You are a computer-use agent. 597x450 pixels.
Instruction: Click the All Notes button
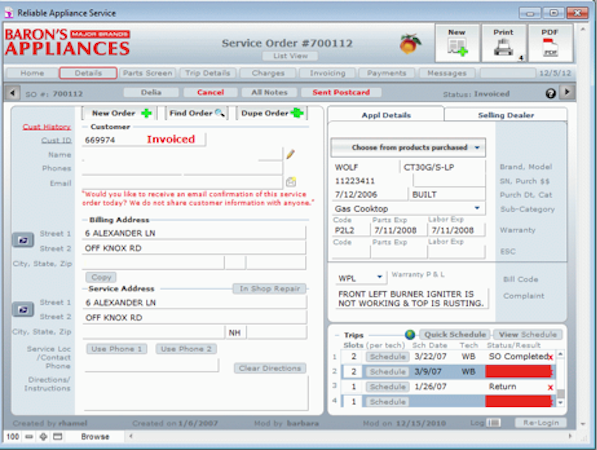269,93
